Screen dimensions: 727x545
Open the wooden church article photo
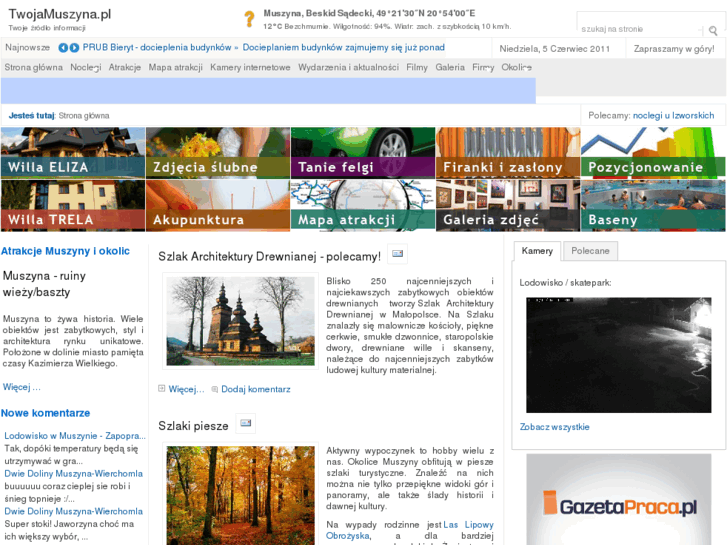[x=240, y=321]
